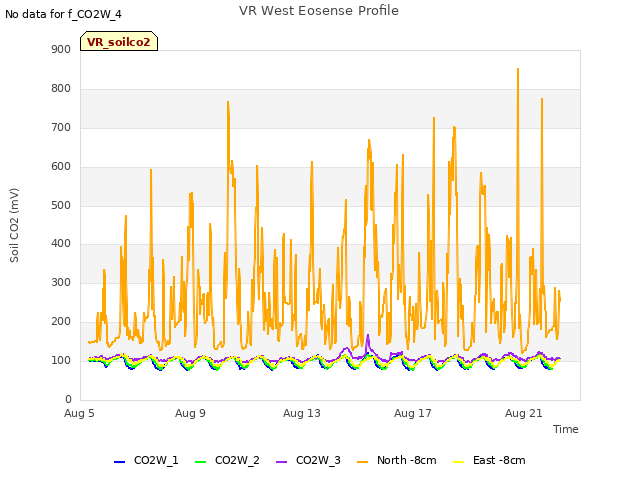Screen dimensions: 640x480
Task: Click the 200 y-axis tick label
Action: coord(61,322)
